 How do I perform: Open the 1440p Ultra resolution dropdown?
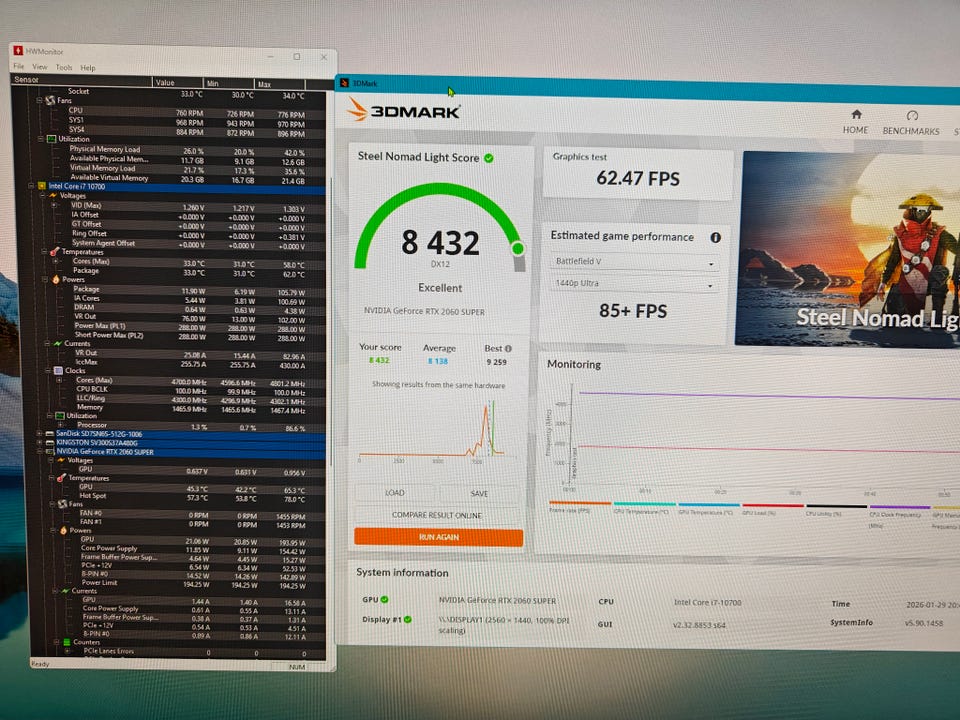click(634, 283)
